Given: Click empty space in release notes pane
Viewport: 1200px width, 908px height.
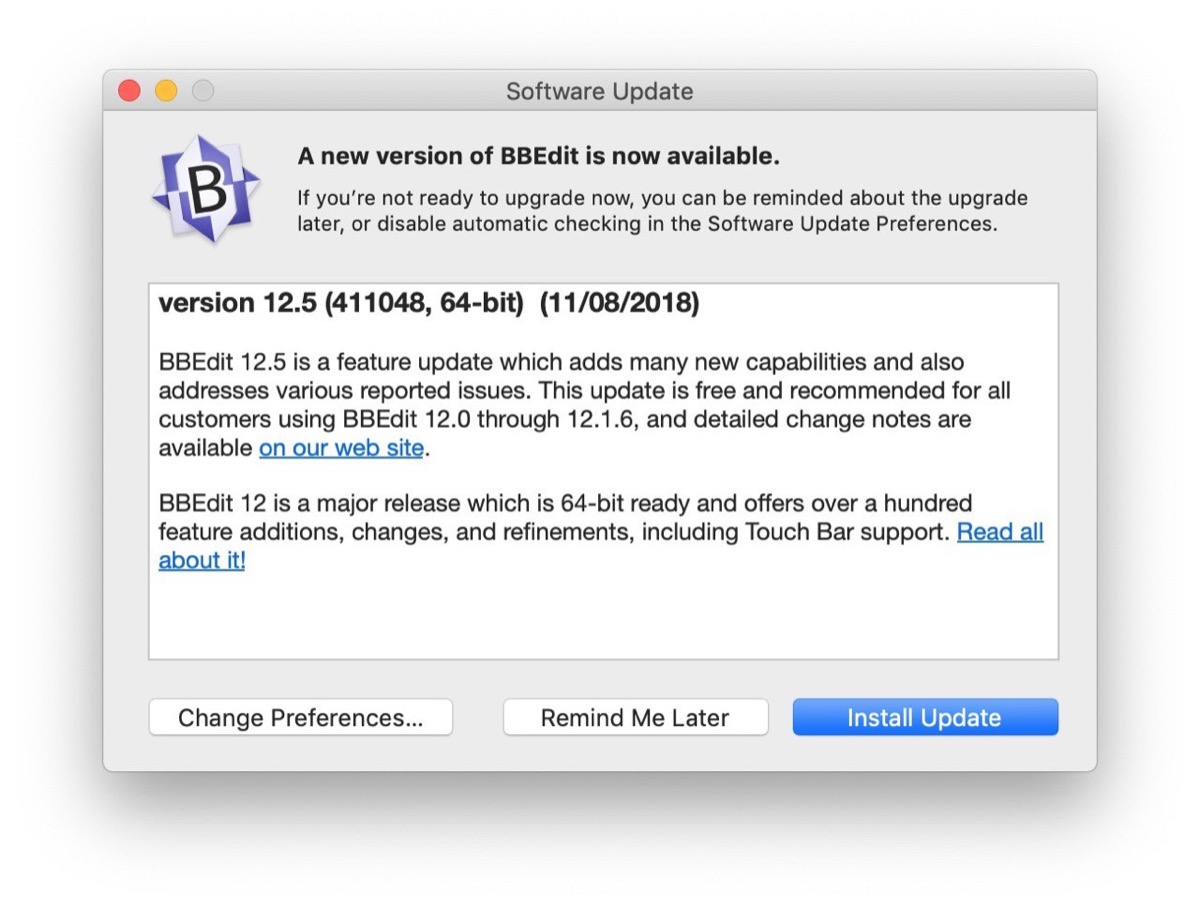Looking at the screenshot, I should click(x=600, y=615).
